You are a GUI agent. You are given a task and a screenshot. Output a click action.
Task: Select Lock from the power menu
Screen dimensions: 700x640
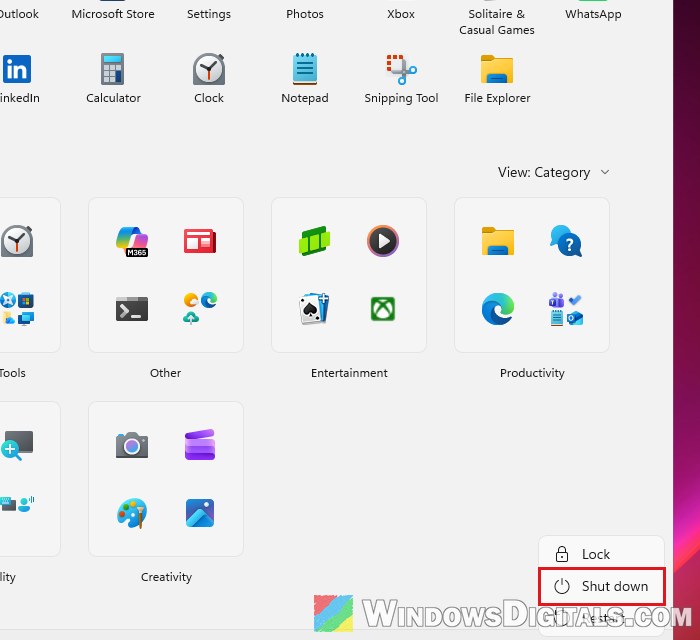point(601,554)
